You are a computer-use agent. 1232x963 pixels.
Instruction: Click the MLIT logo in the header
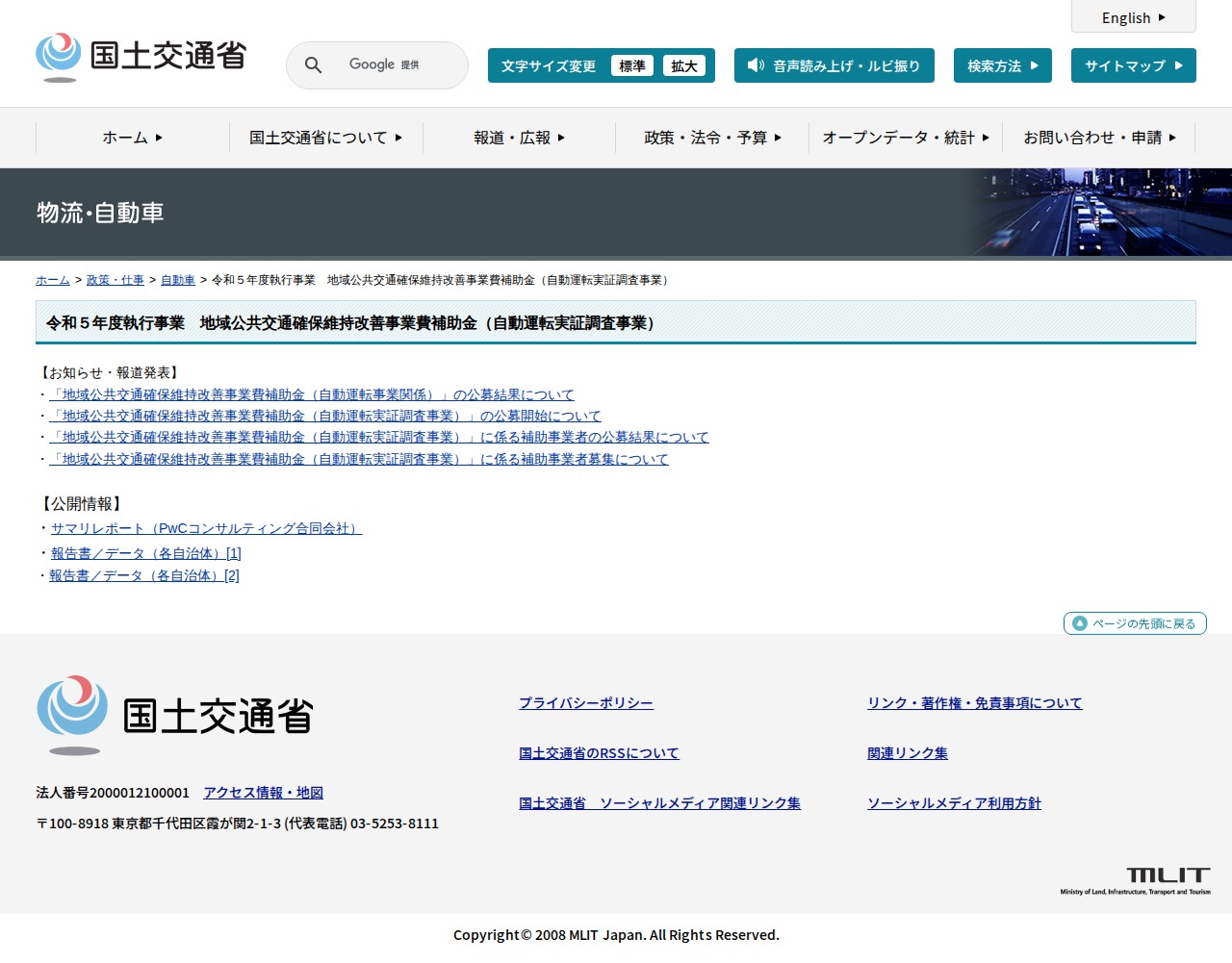click(x=141, y=57)
